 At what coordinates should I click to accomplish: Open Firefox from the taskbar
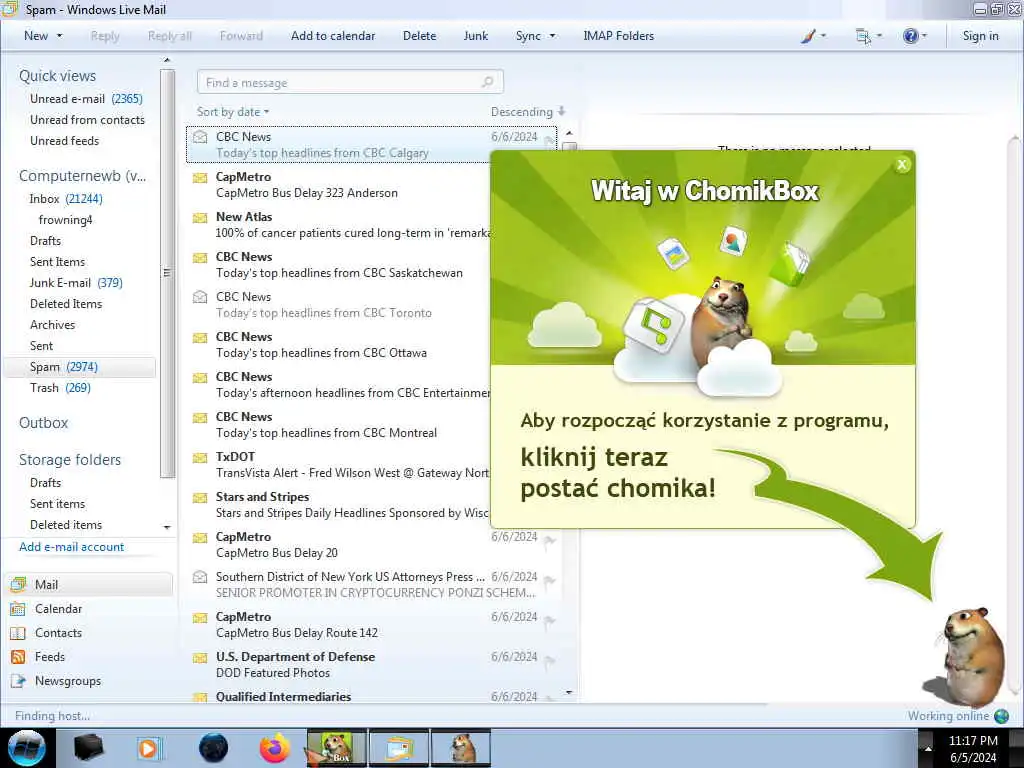(x=275, y=748)
